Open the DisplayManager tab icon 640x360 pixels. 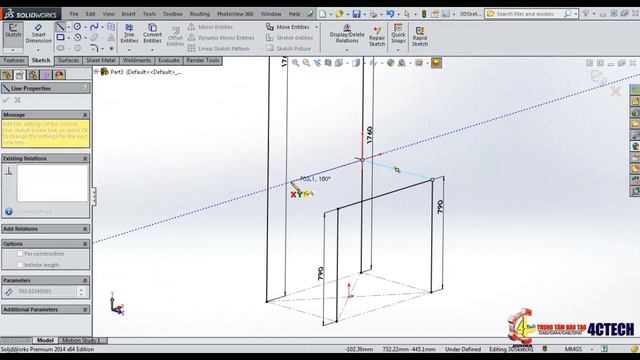pyautogui.click(x=60, y=75)
